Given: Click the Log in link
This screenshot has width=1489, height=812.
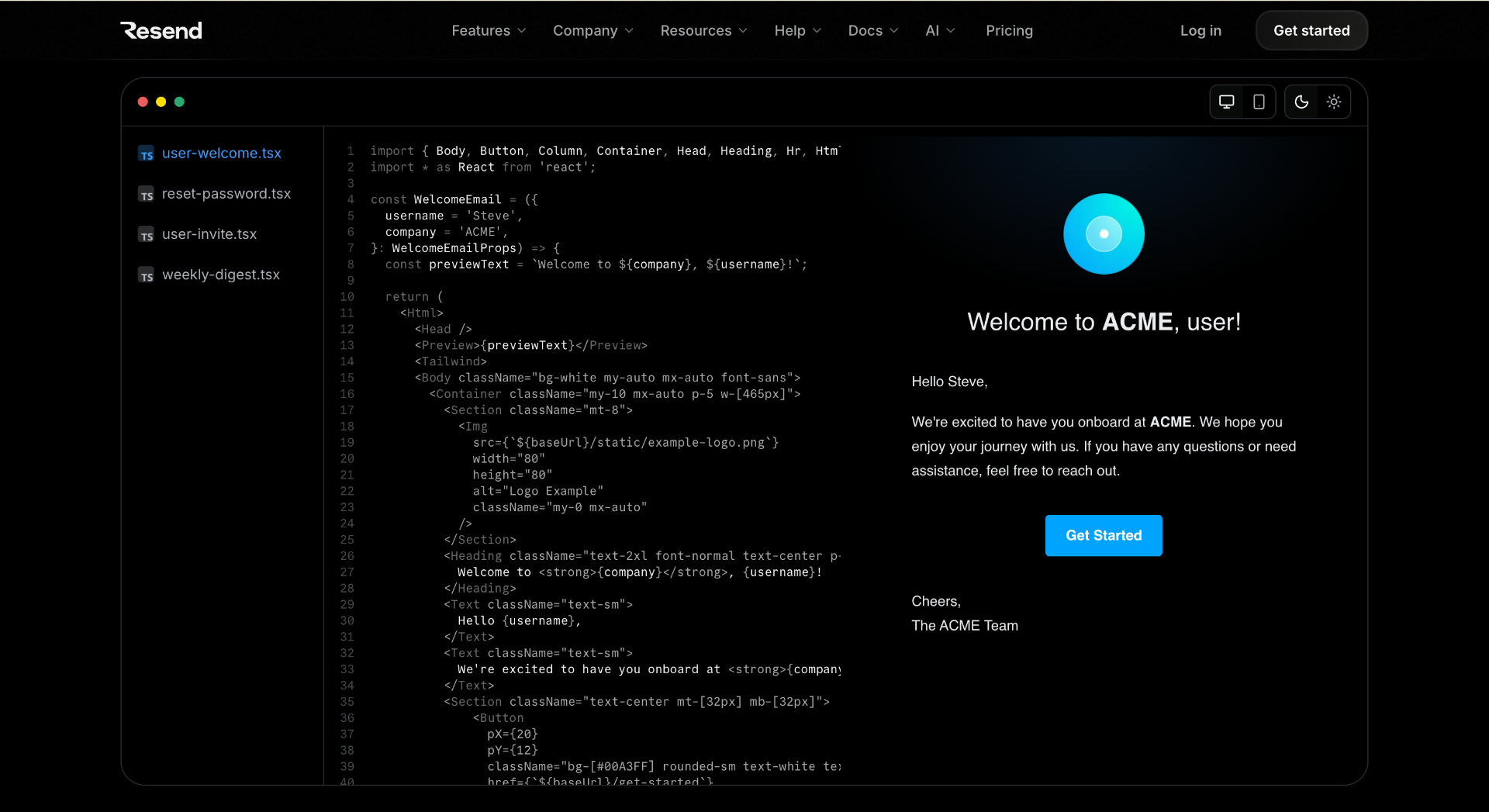Looking at the screenshot, I should pyautogui.click(x=1201, y=30).
